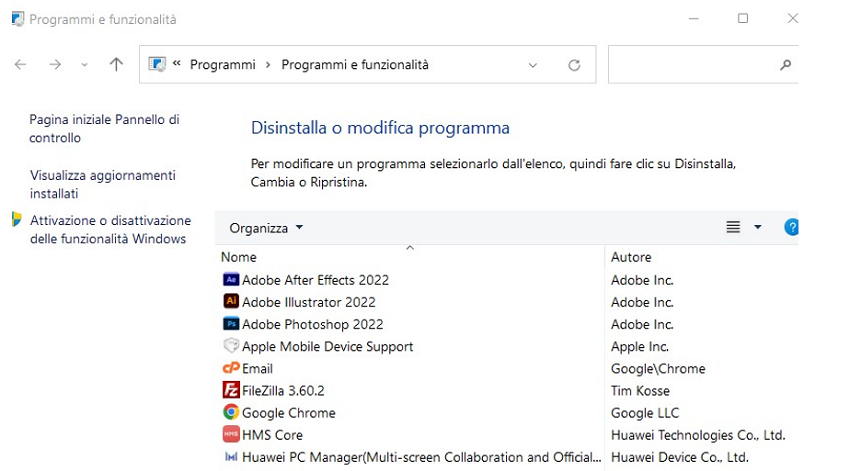This screenshot has height=471, width=850.
Task: Open the help question mark icon
Action: point(791,228)
